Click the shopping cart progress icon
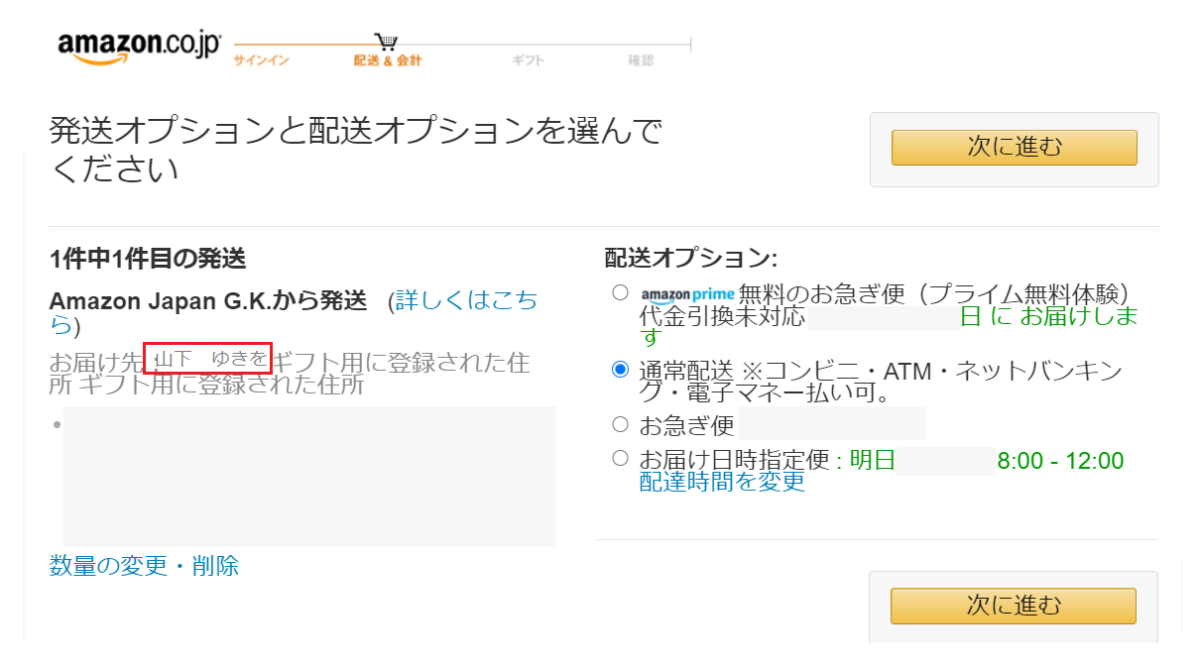 [387, 41]
